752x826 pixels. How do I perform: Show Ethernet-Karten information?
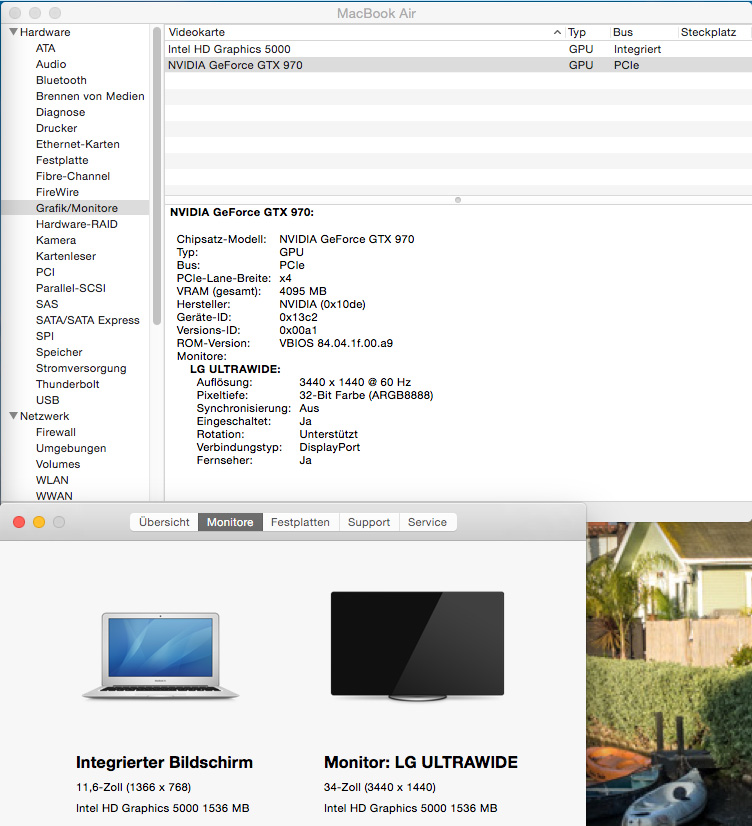click(78, 144)
